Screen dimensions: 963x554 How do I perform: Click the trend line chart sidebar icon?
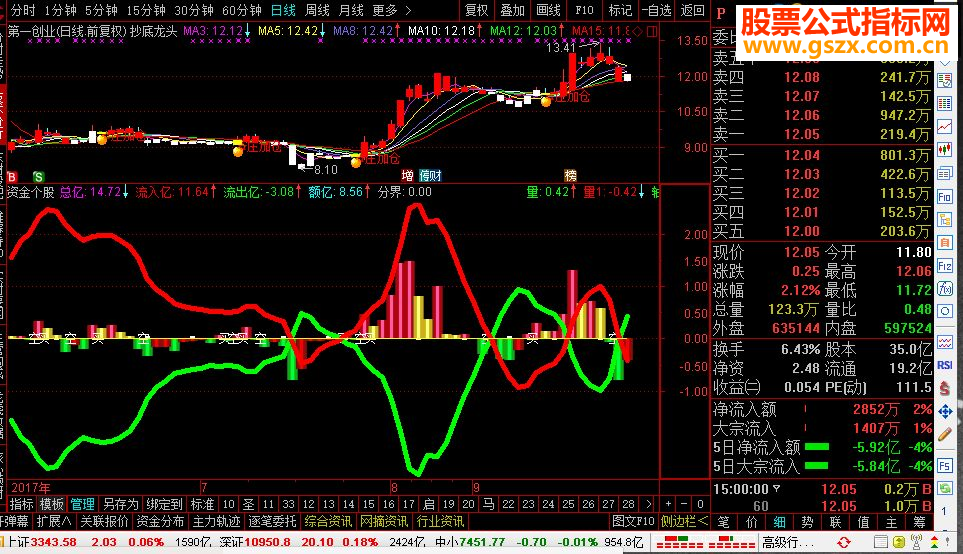tap(945, 127)
